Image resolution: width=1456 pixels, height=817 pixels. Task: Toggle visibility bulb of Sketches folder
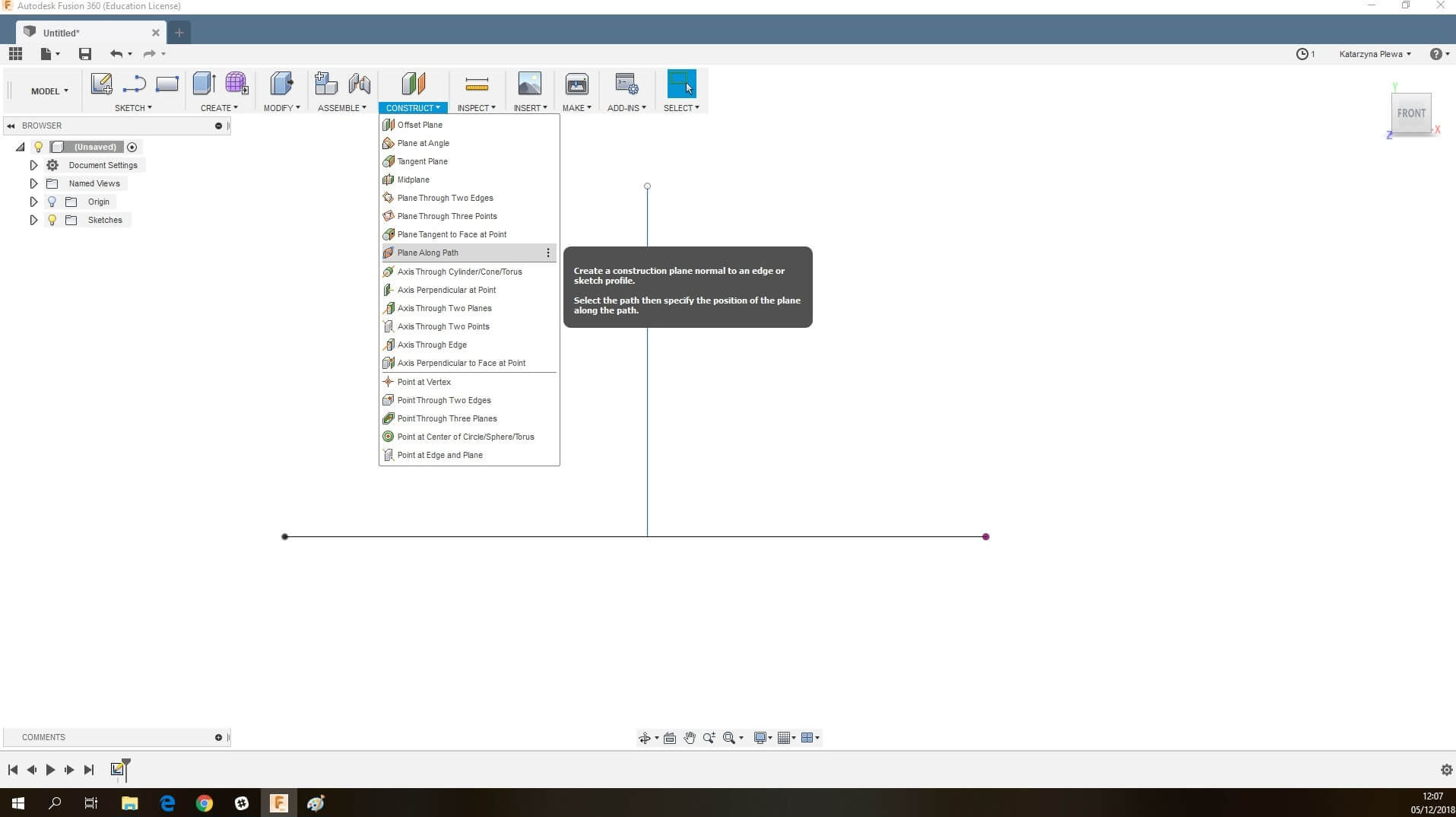[x=52, y=220]
